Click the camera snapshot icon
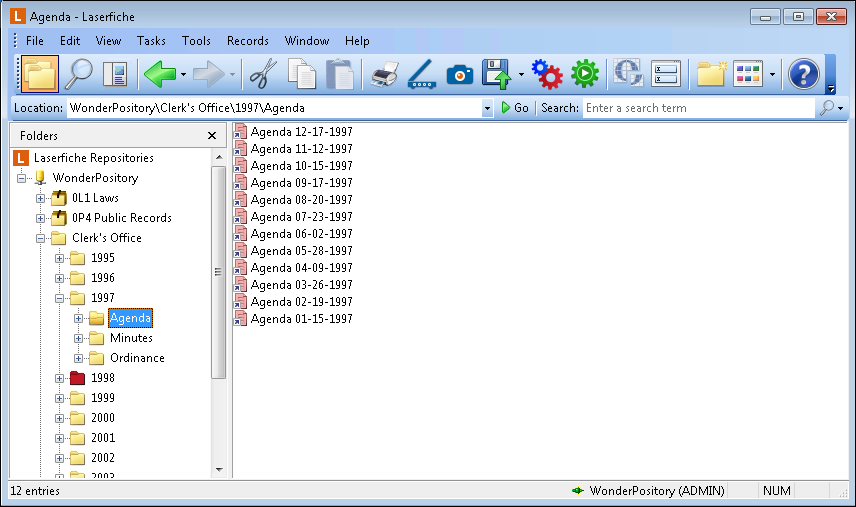Viewport: 856px width, 507px height. click(x=460, y=75)
